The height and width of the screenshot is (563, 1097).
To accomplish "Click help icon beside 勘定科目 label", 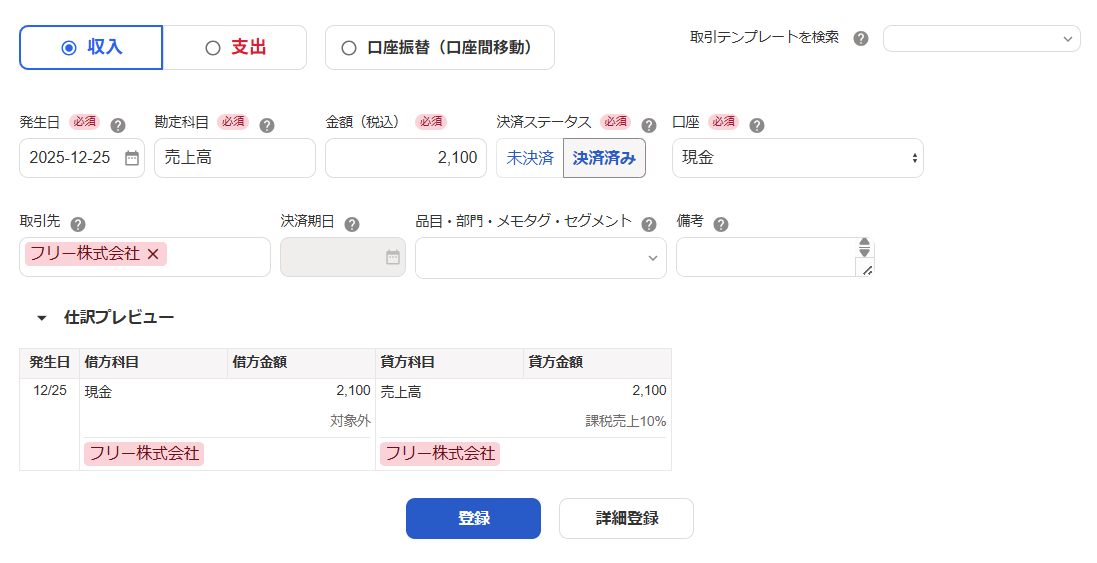I will pyautogui.click(x=267, y=125).
